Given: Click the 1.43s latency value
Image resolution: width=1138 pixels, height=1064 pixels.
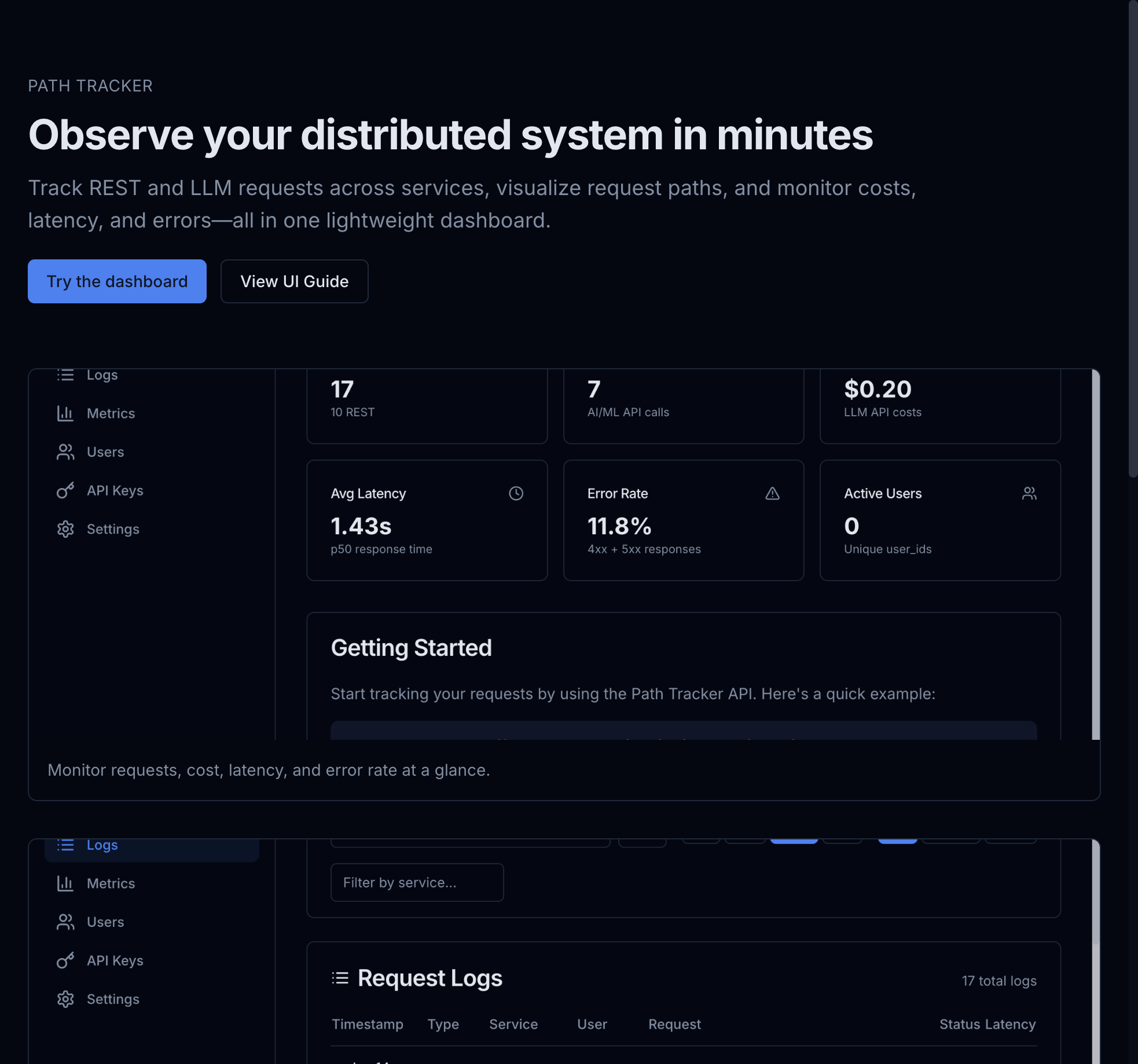Looking at the screenshot, I should pos(361,526).
